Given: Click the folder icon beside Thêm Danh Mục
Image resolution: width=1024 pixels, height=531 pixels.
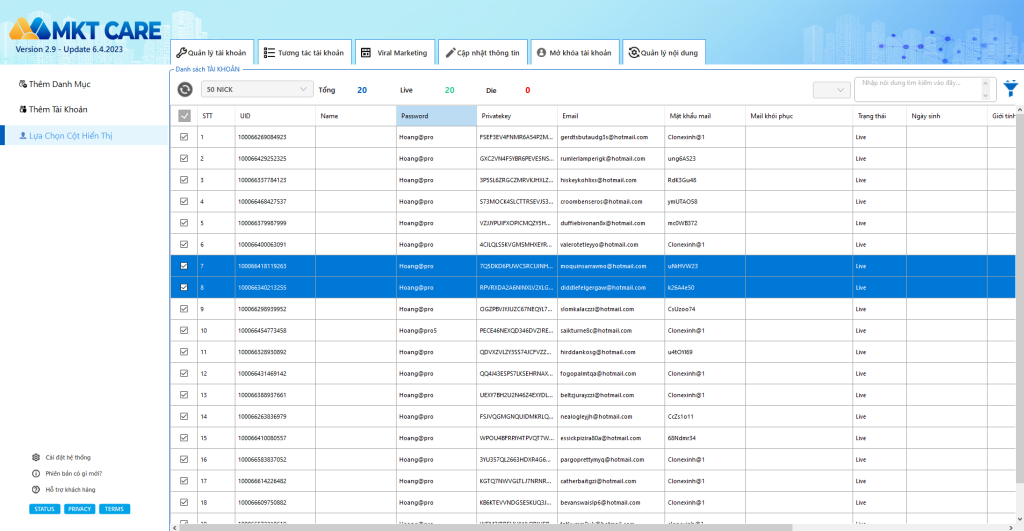Looking at the screenshot, I should coord(23,84).
